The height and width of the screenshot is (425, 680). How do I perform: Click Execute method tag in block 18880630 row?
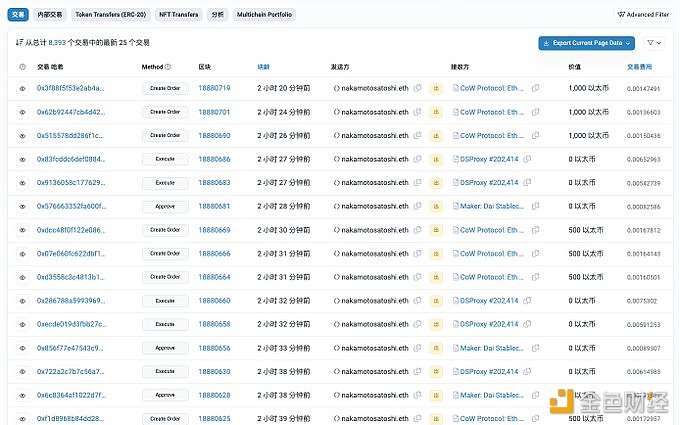coord(165,371)
